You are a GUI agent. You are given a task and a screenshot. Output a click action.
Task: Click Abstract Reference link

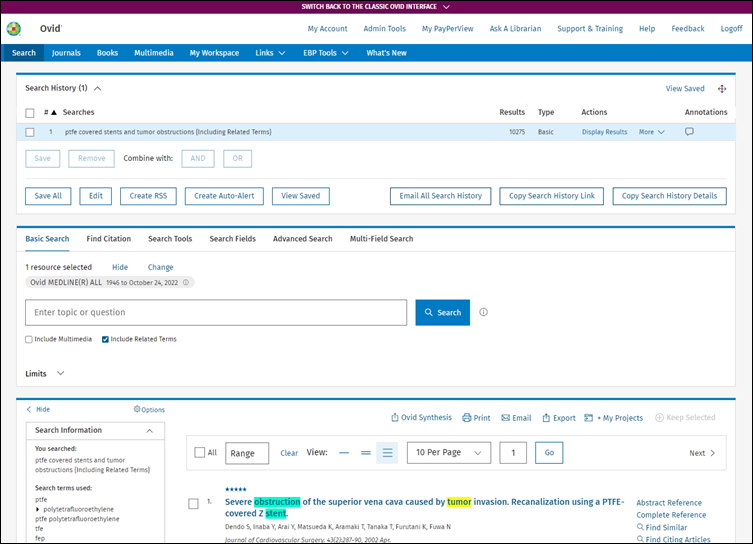click(669, 503)
